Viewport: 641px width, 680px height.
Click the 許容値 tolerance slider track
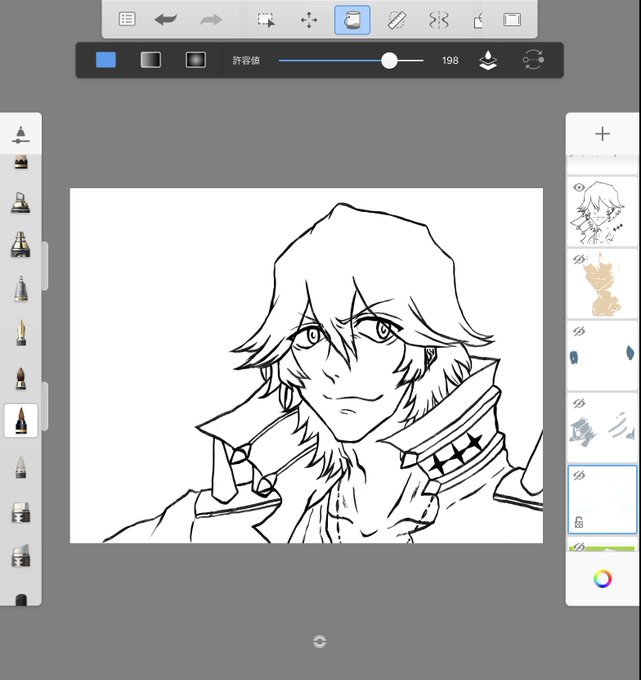351,60
